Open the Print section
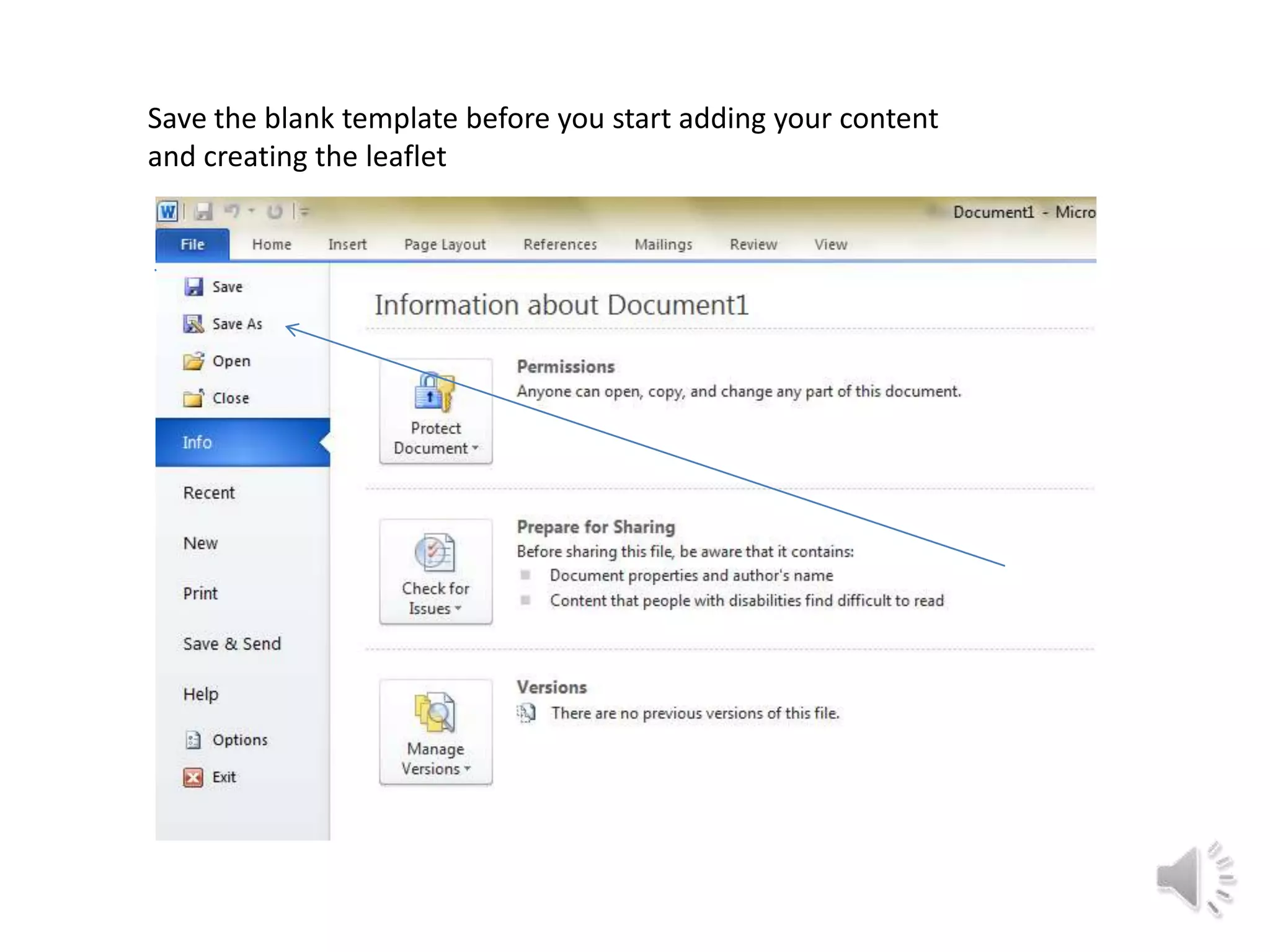 click(200, 593)
